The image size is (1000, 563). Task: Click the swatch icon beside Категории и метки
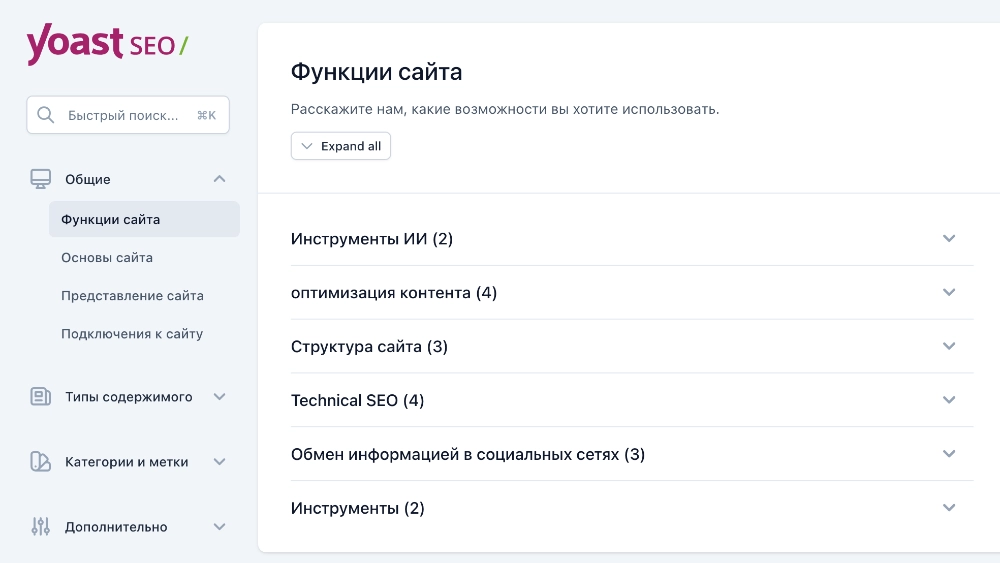pos(41,462)
